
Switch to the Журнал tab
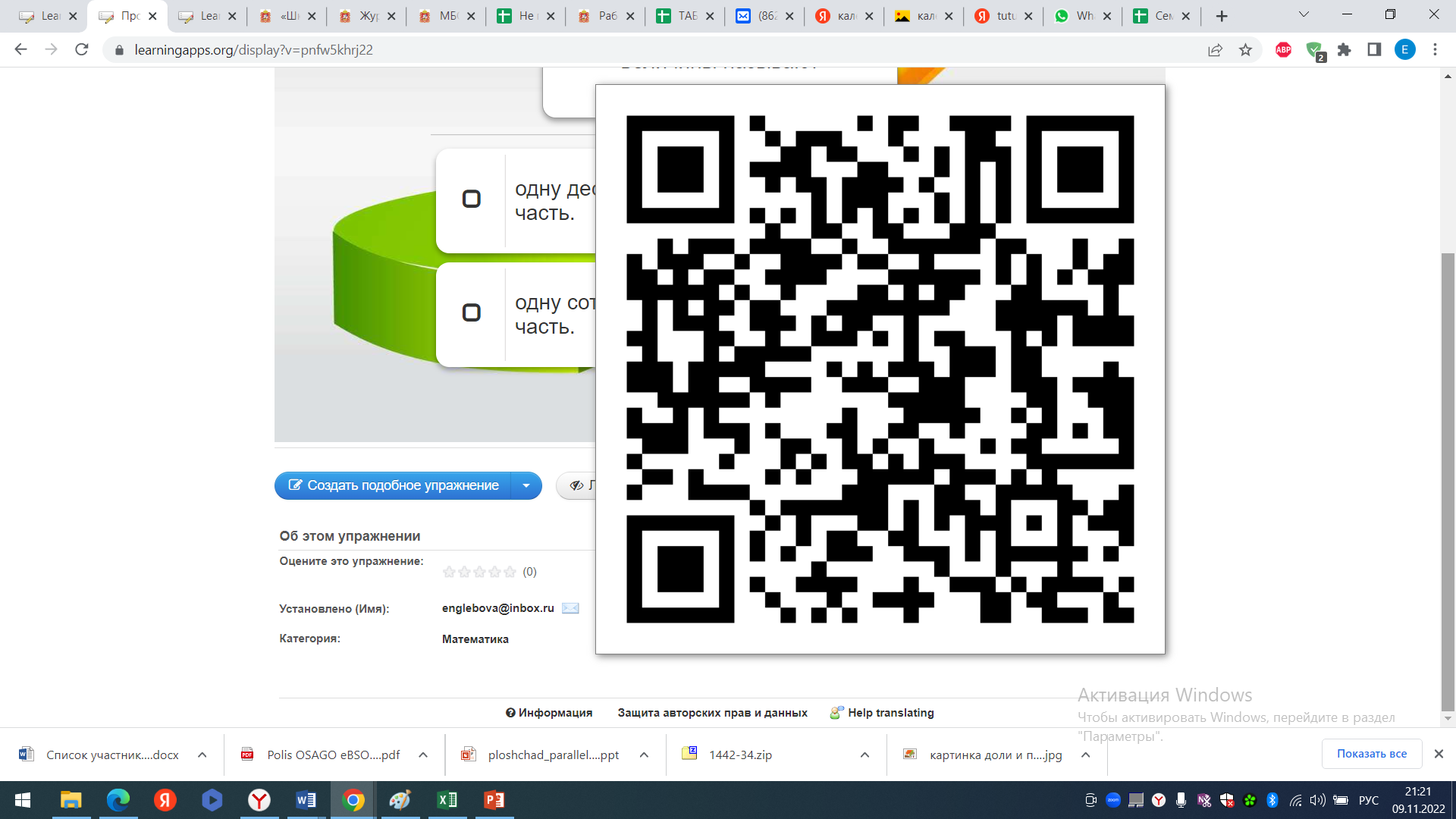click(x=366, y=16)
